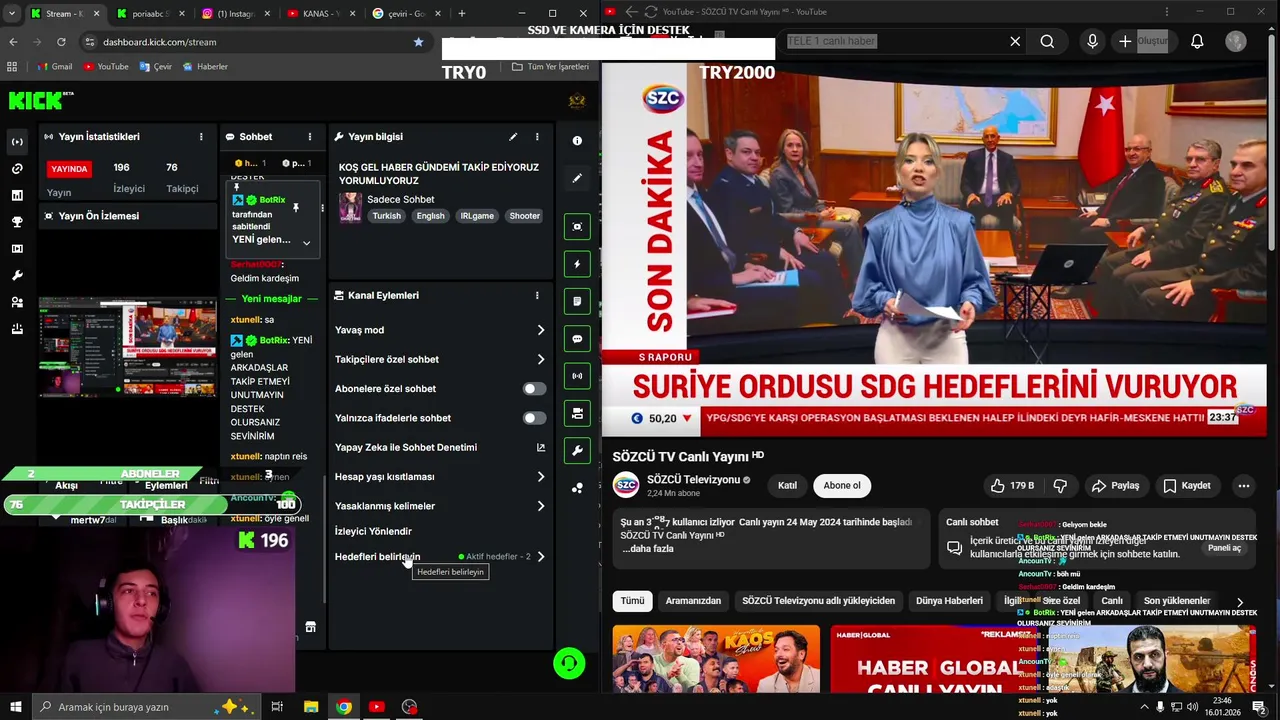
Task: Like the SÖZCÜ TV video
Action: coord(1012,486)
